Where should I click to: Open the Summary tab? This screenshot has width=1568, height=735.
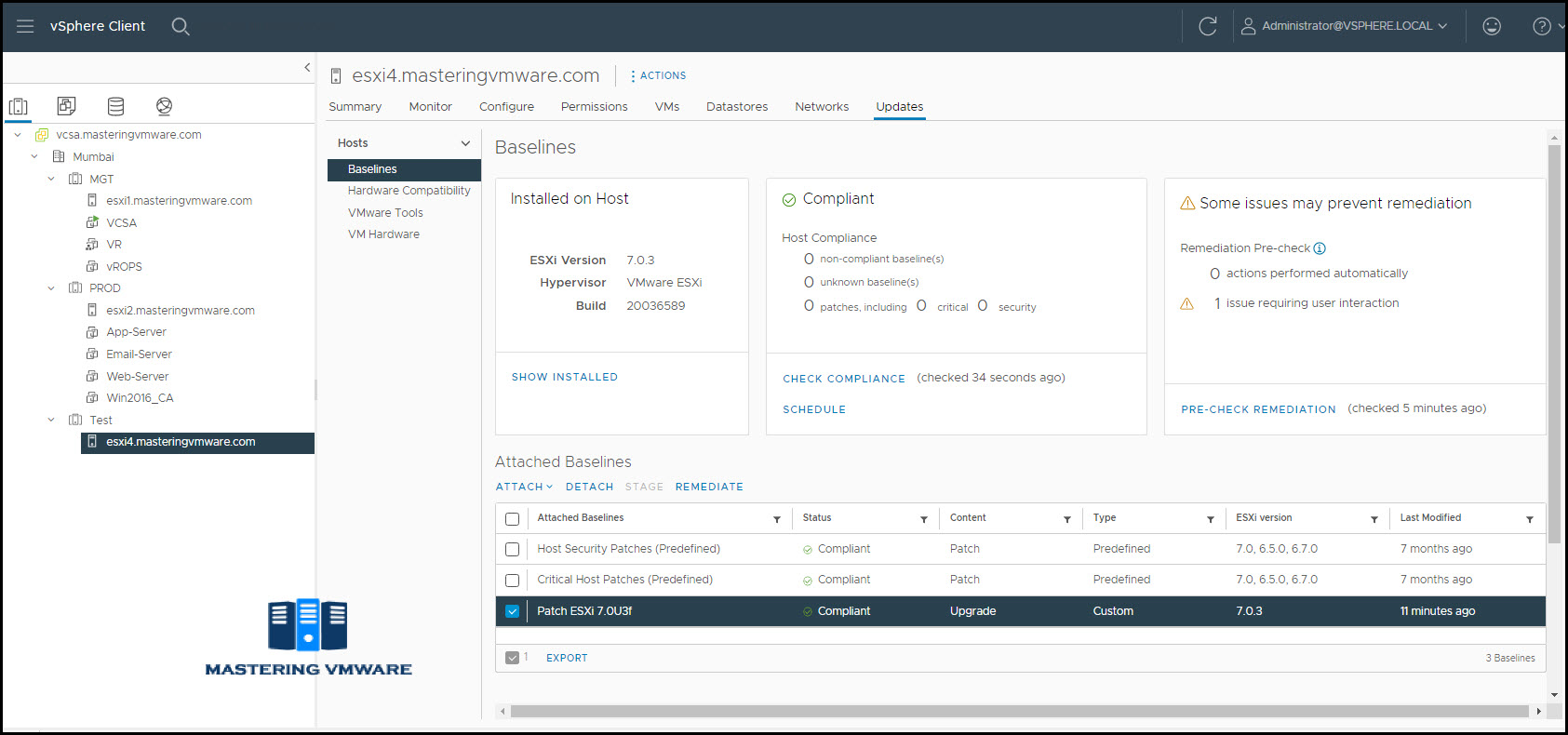click(x=355, y=107)
